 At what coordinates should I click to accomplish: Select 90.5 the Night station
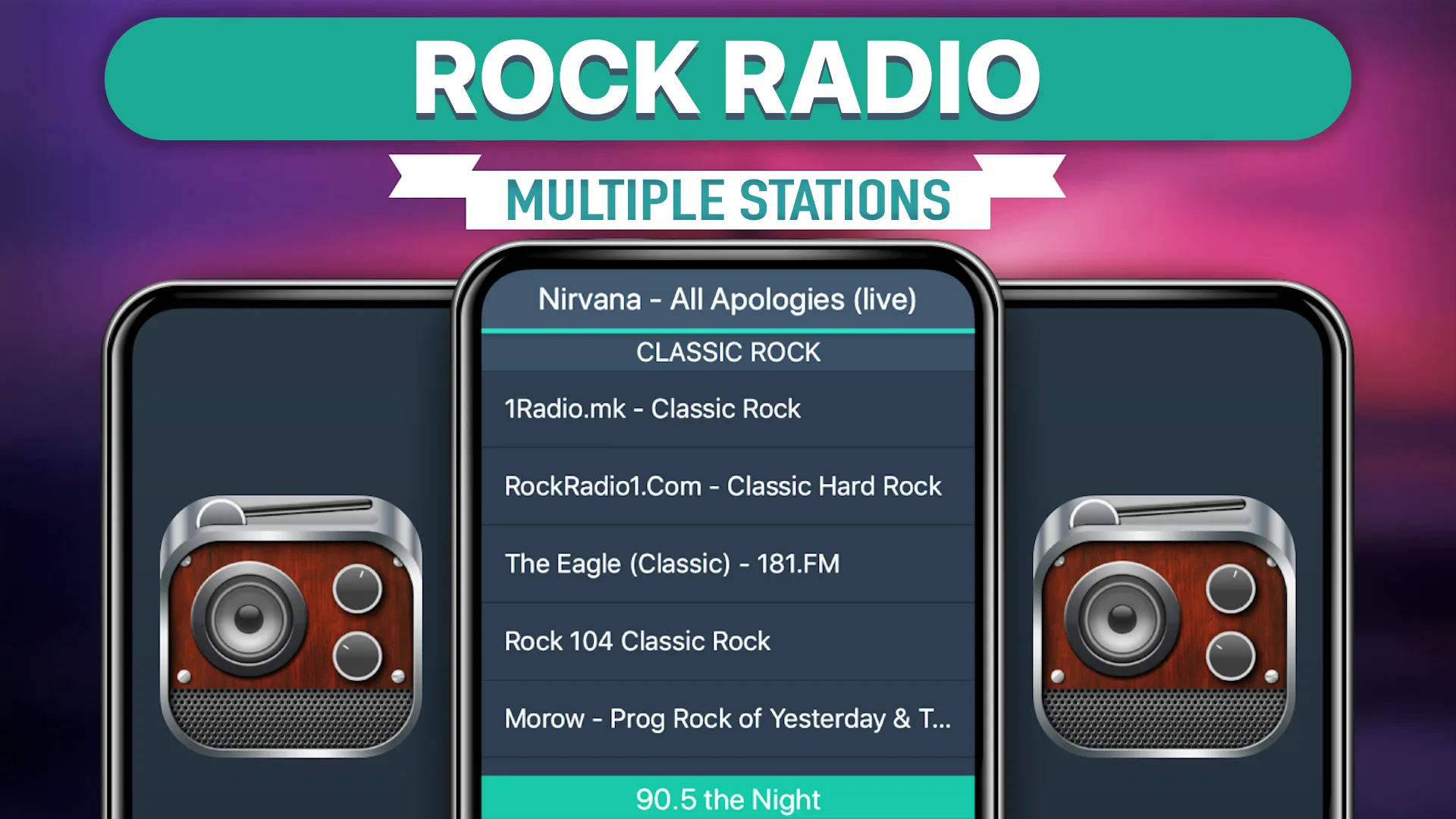[727, 798]
